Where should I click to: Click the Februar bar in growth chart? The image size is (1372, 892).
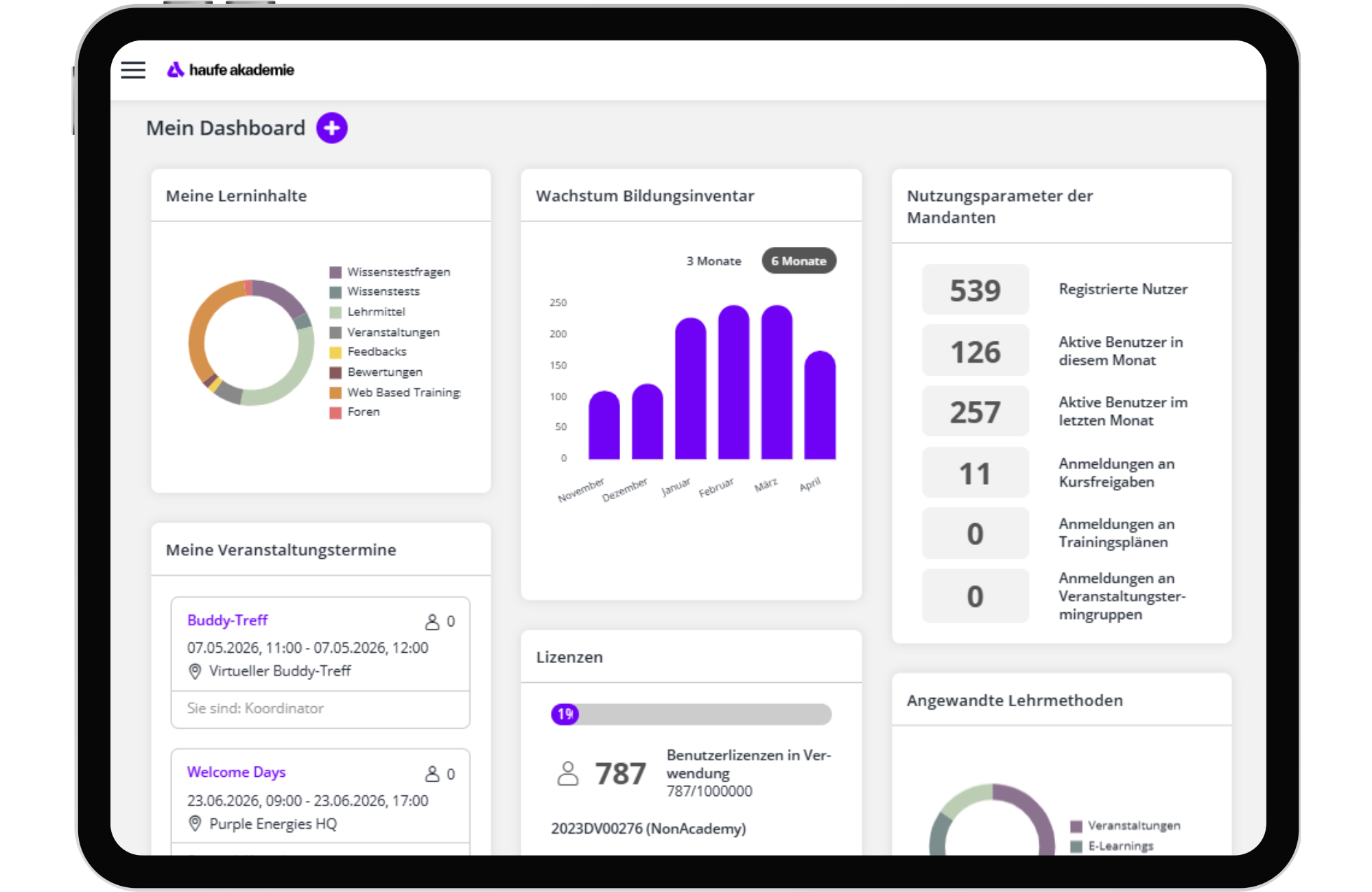tap(733, 383)
